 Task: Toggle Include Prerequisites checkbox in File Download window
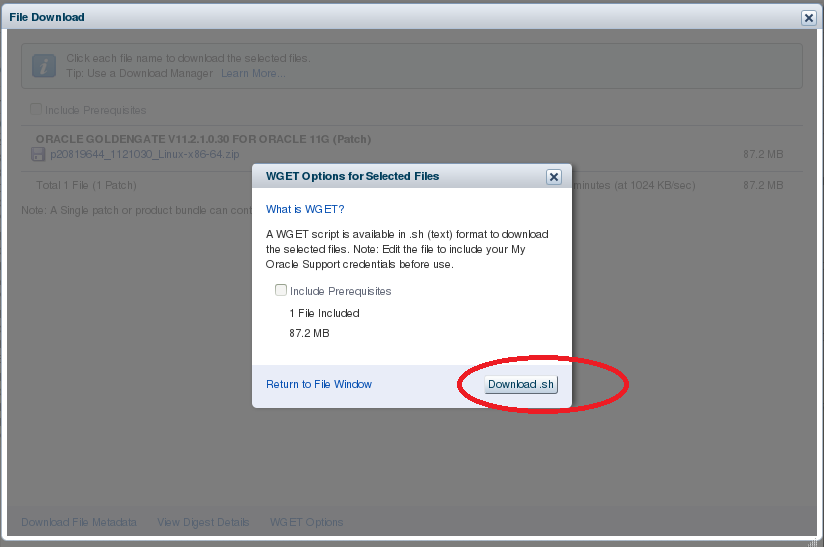click(36, 110)
